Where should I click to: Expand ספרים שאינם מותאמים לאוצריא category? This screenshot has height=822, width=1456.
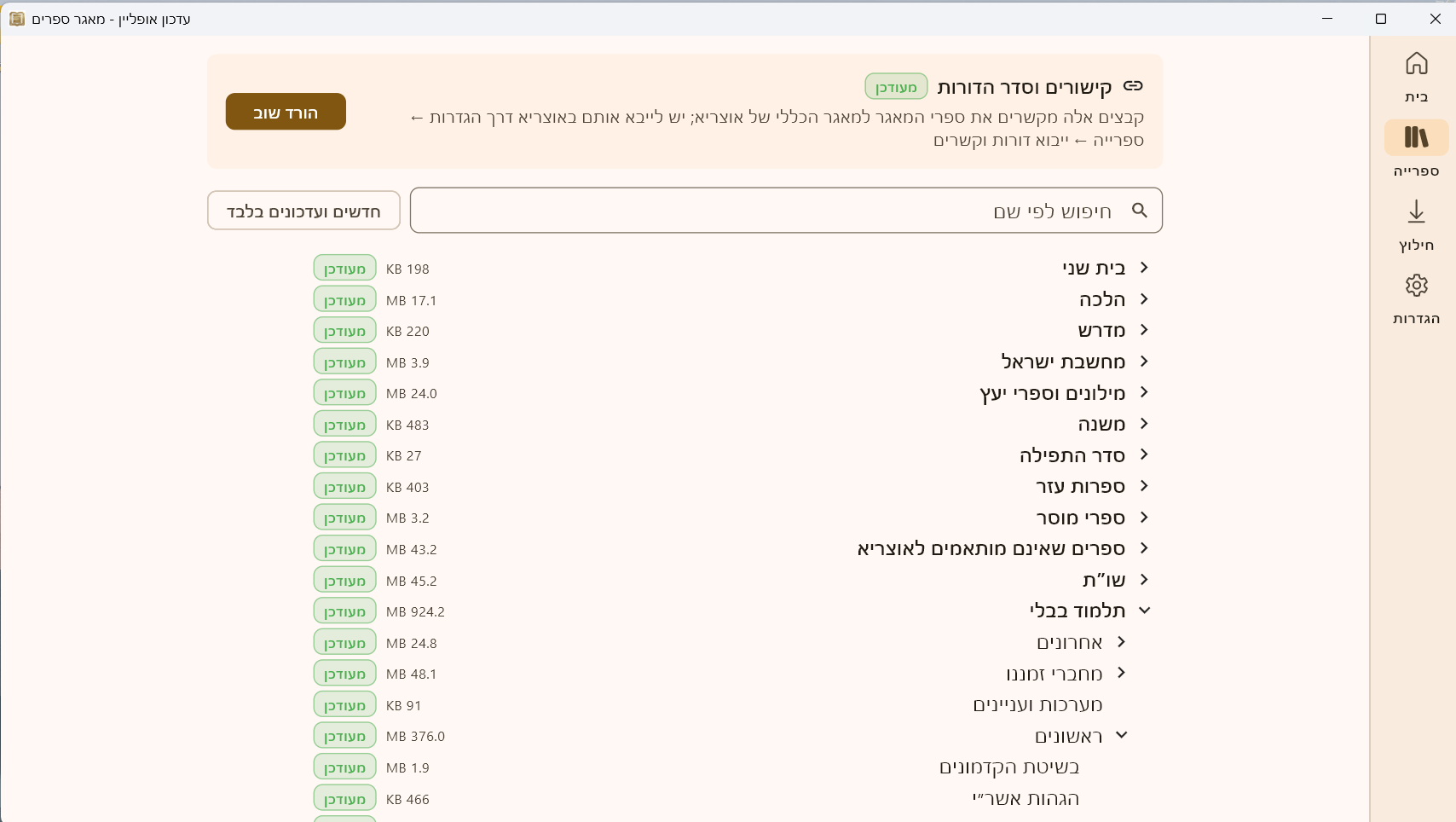tap(1144, 548)
